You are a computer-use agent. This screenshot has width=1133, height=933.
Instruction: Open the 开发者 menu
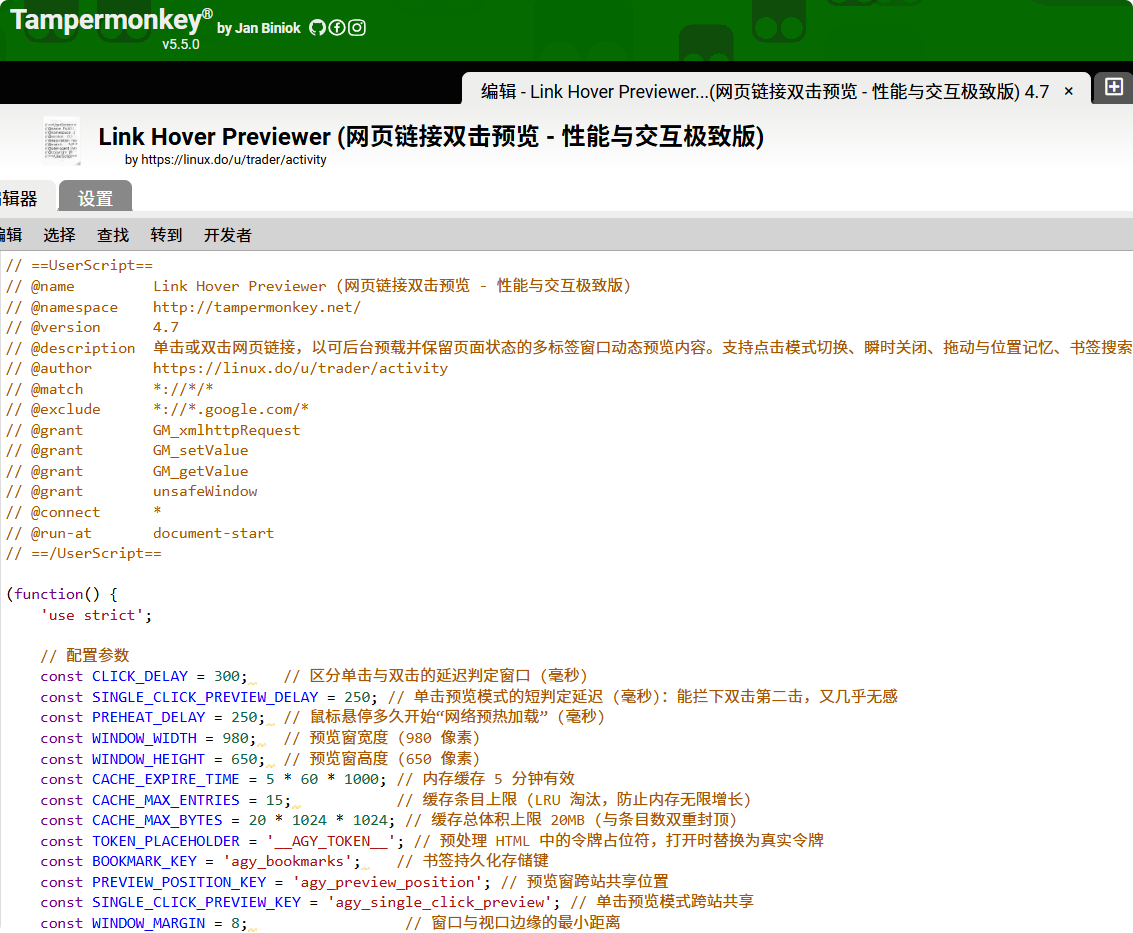pos(228,235)
